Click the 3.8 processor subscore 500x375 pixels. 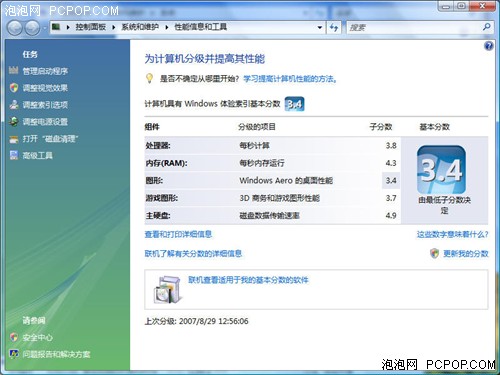point(391,146)
